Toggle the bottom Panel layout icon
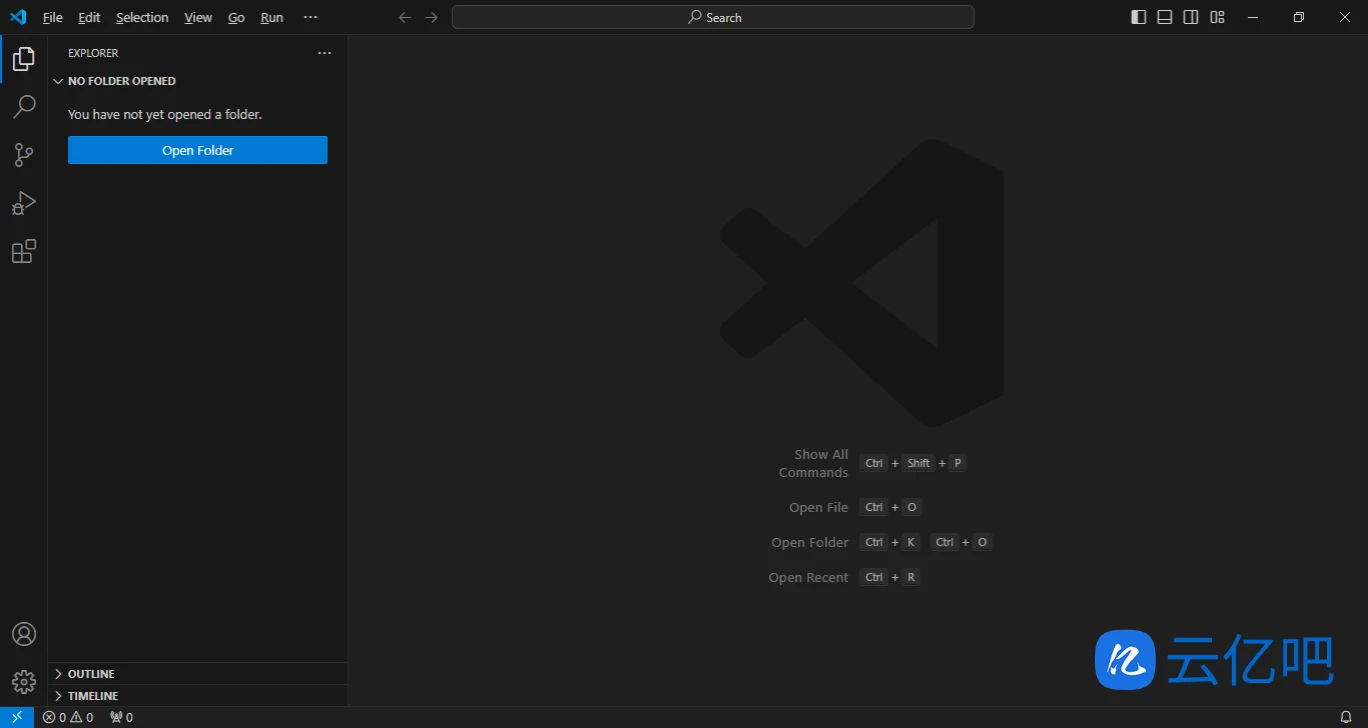The height and width of the screenshot is (728, 1368). point(1165,17)
